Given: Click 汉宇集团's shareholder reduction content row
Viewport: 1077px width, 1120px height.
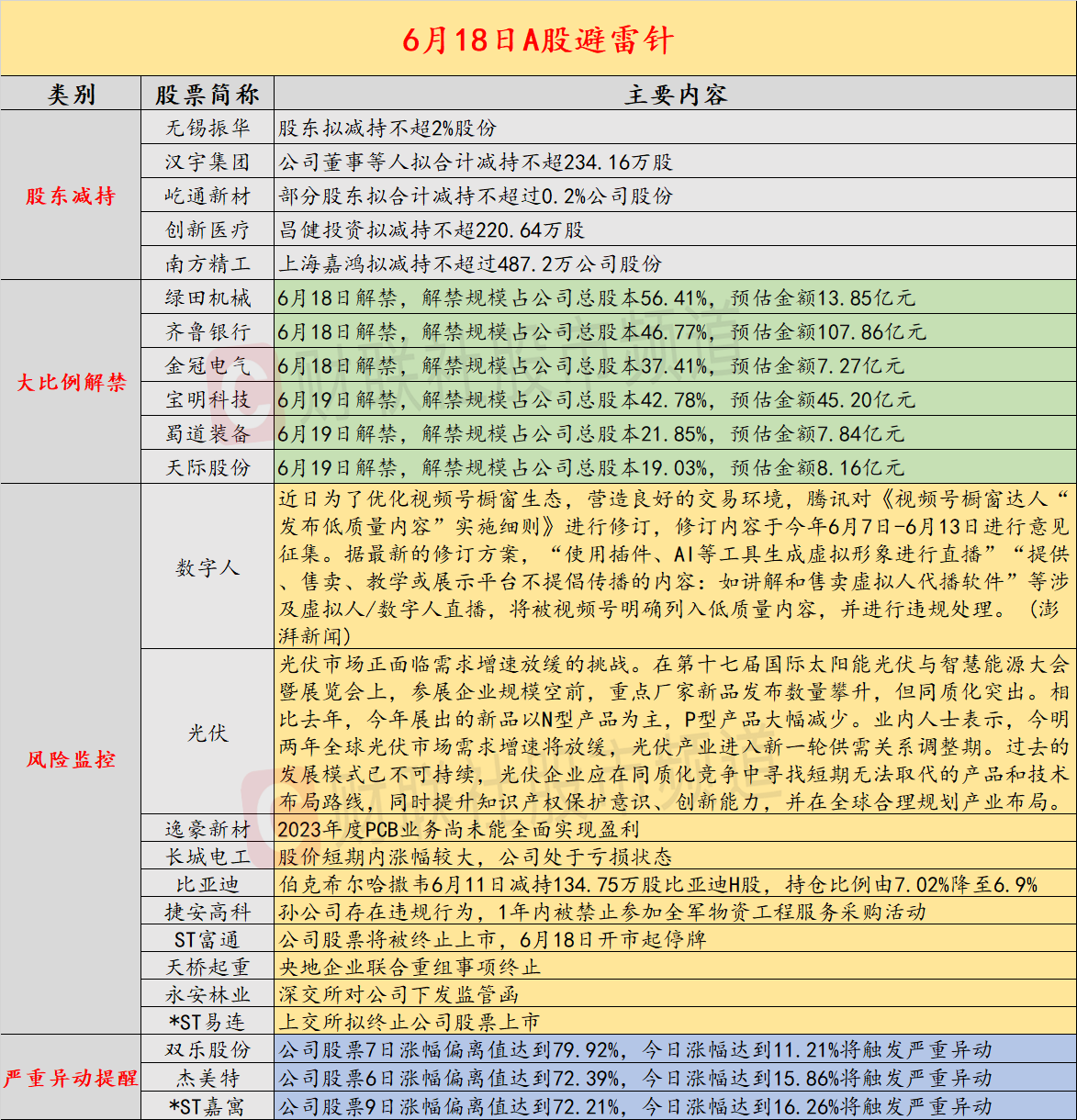Looking at the screenshot, I should 675,162.
